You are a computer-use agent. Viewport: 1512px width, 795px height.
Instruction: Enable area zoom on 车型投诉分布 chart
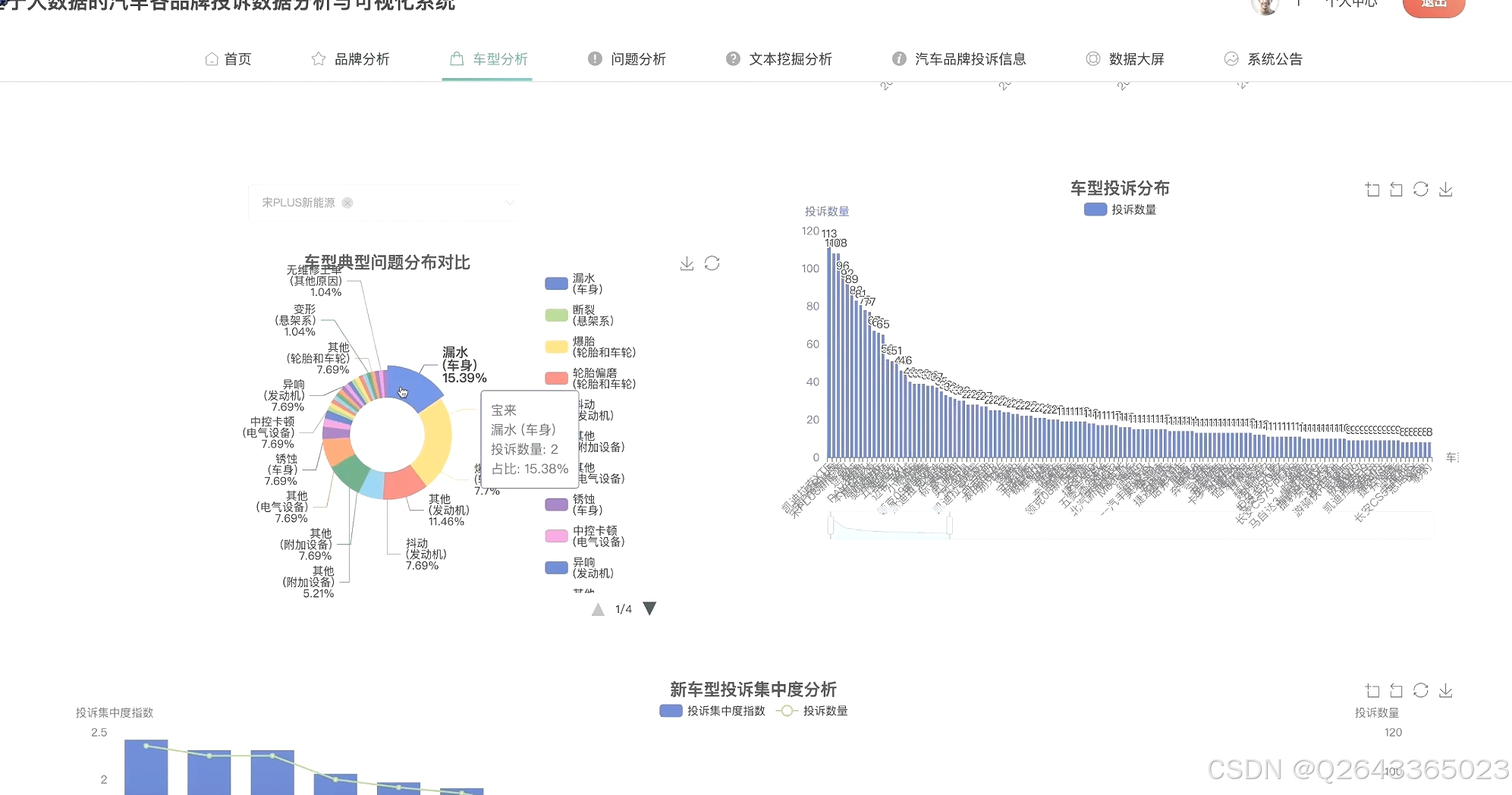click(x=1372, y=190)
